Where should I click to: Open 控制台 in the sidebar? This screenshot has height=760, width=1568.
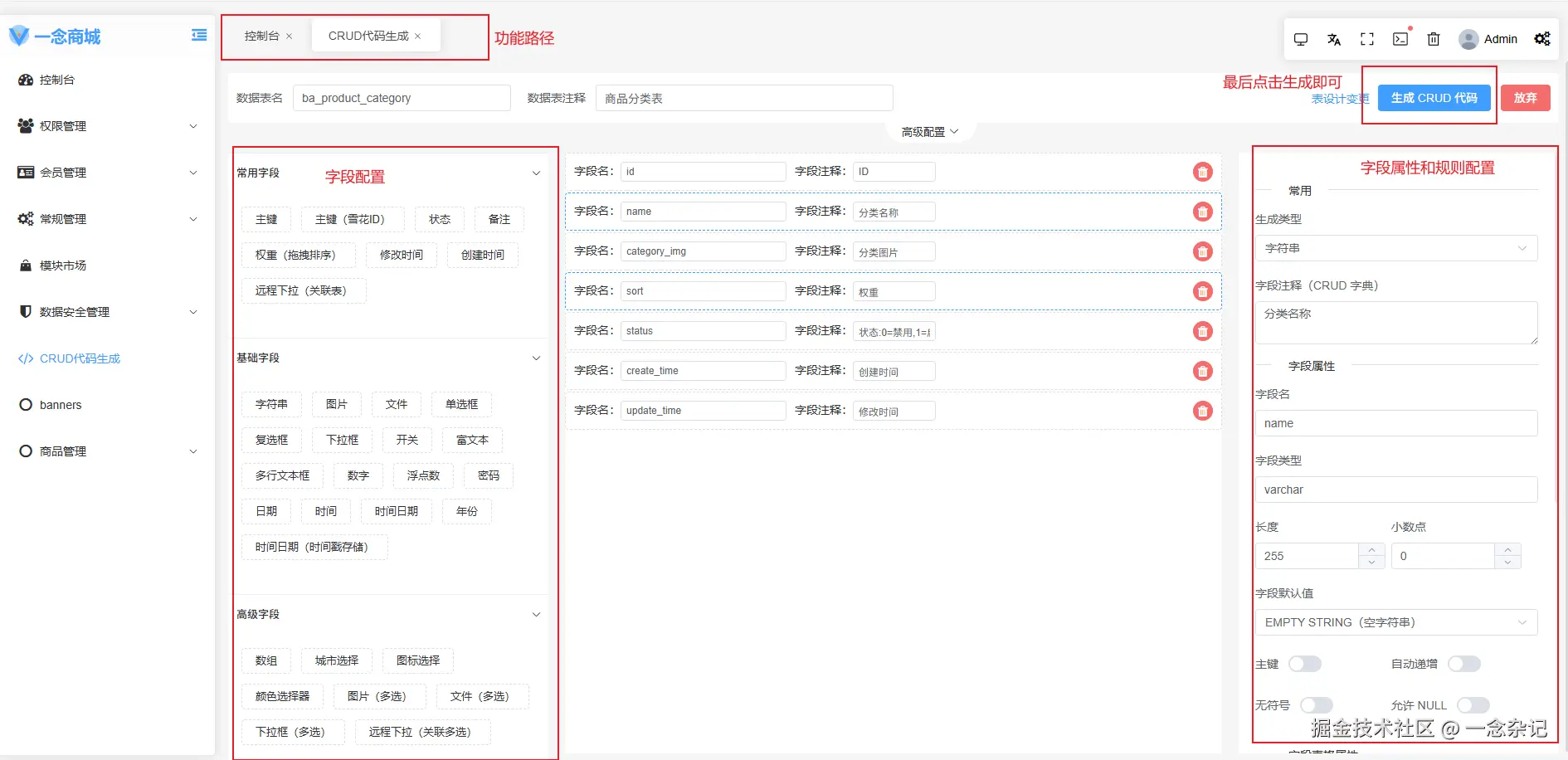click(x=108, y=80)
